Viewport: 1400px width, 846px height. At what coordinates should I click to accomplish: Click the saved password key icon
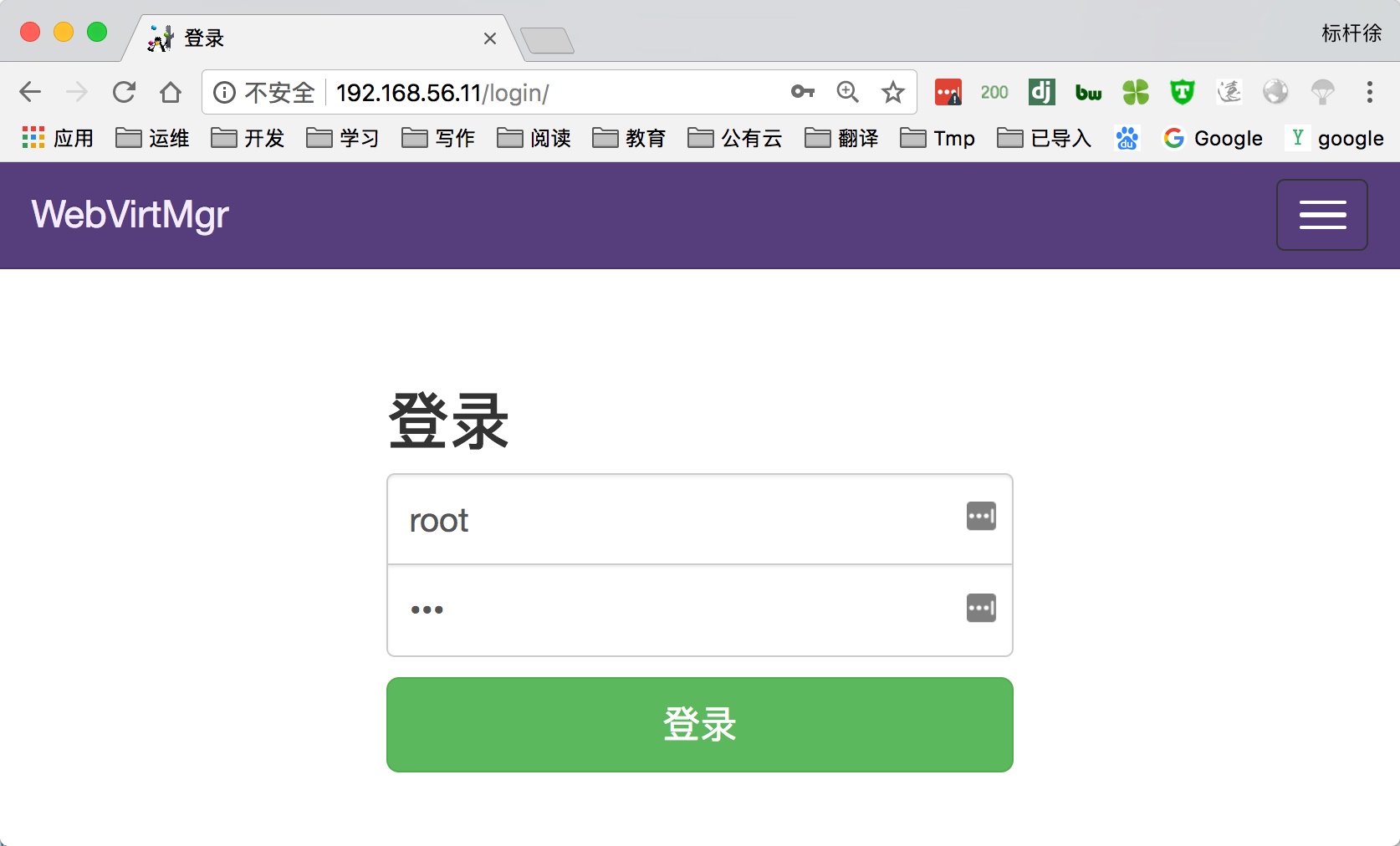click(803, 92)
